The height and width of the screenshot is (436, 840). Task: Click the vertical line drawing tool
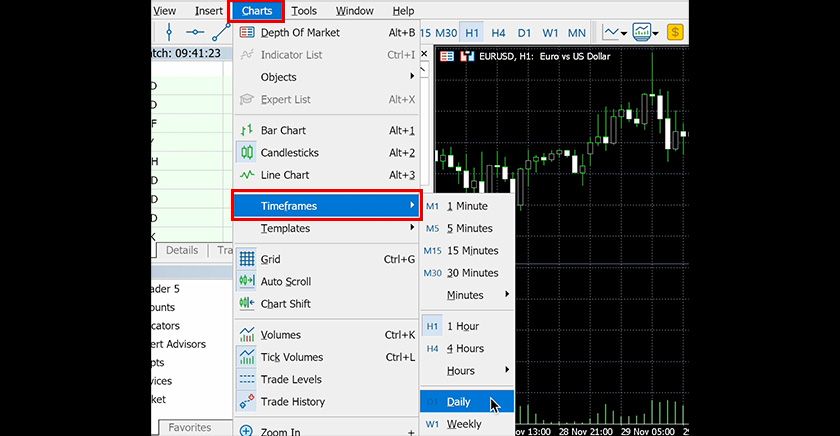point(167,33)
